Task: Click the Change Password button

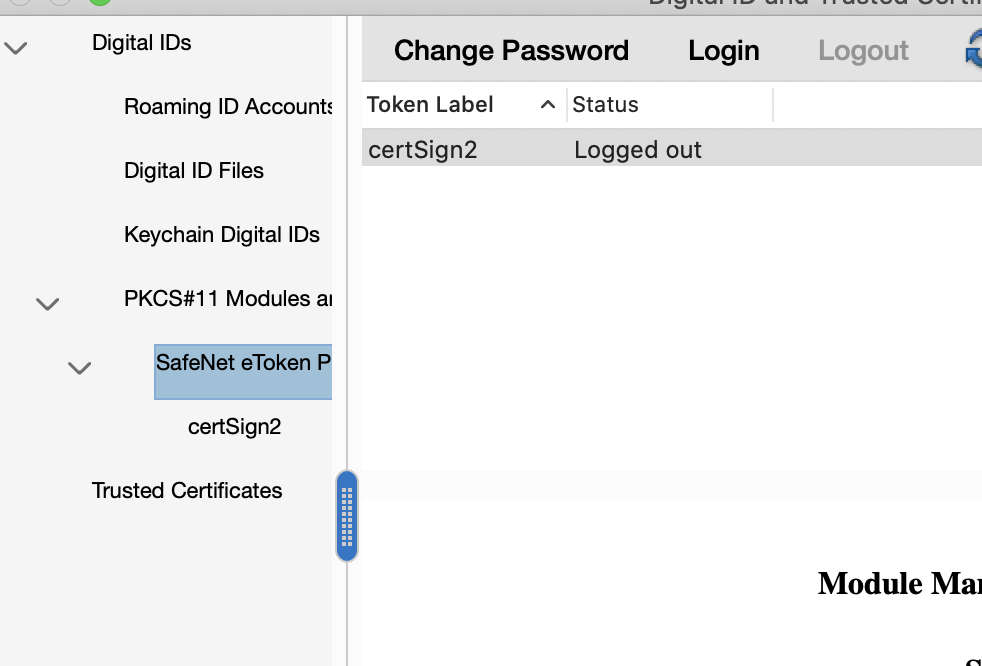Action: tap(511, 50)
